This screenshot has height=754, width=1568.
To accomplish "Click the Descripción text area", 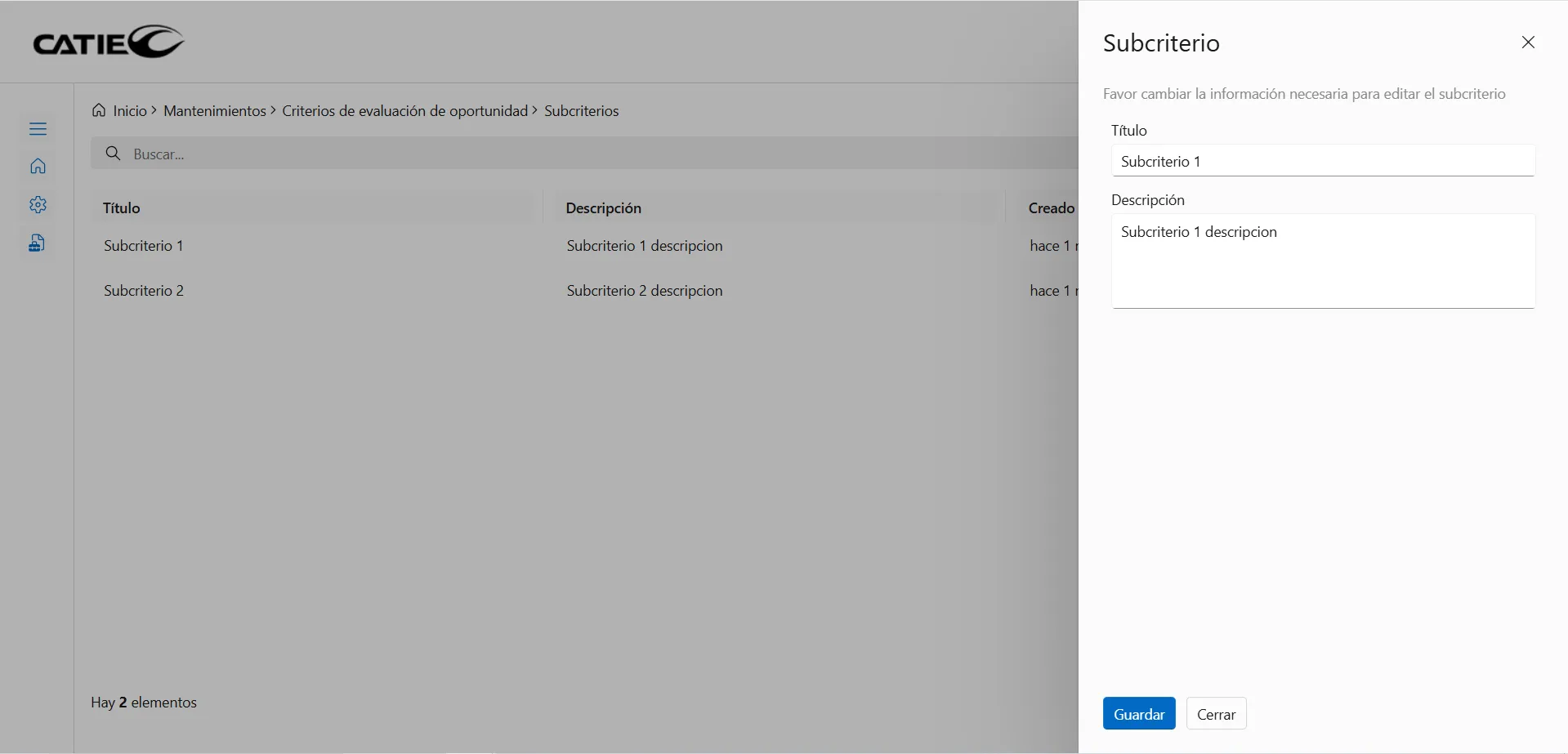I will (1322, 261).
